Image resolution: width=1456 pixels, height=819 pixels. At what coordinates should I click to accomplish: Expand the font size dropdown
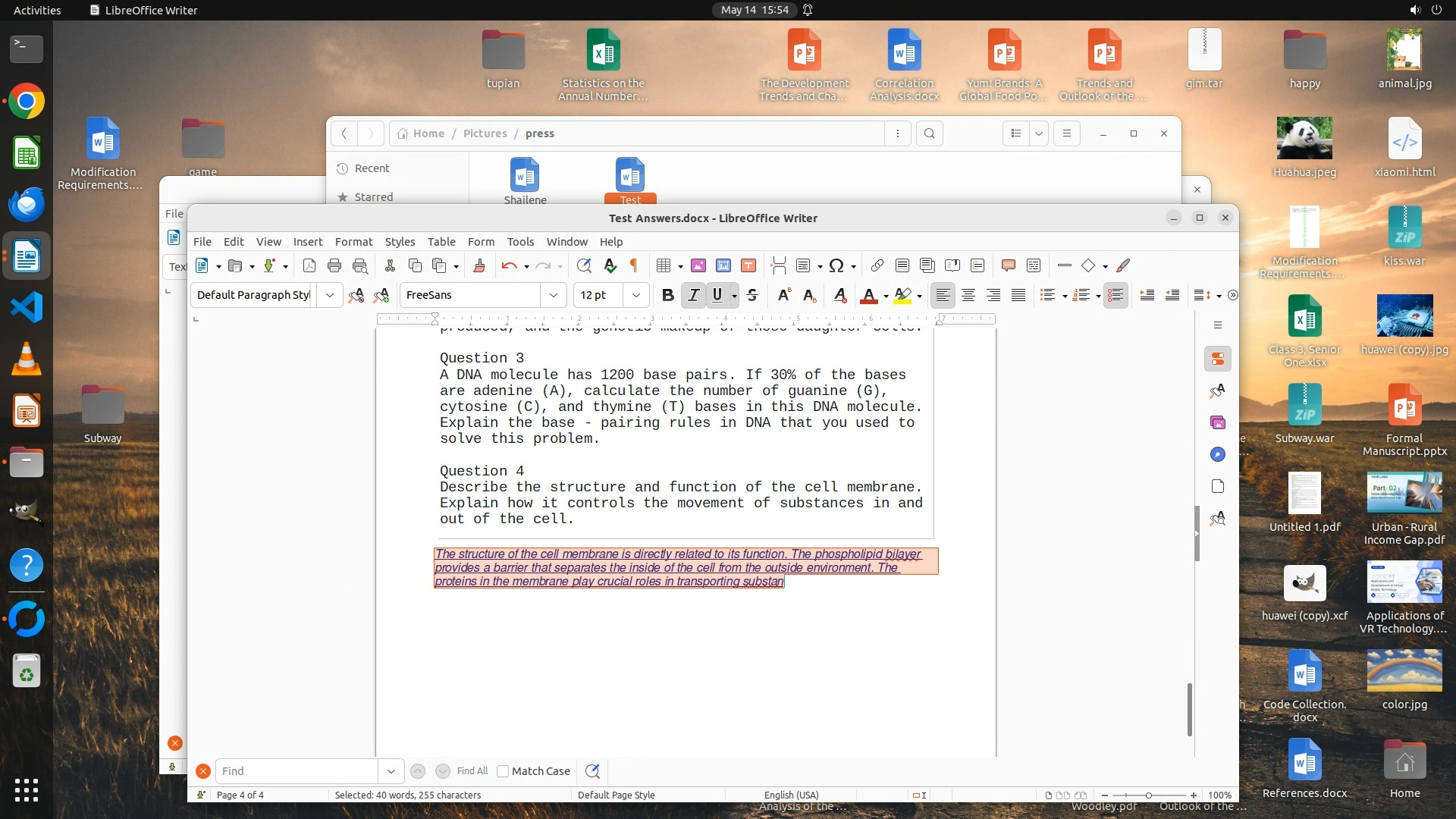[636, 295]
